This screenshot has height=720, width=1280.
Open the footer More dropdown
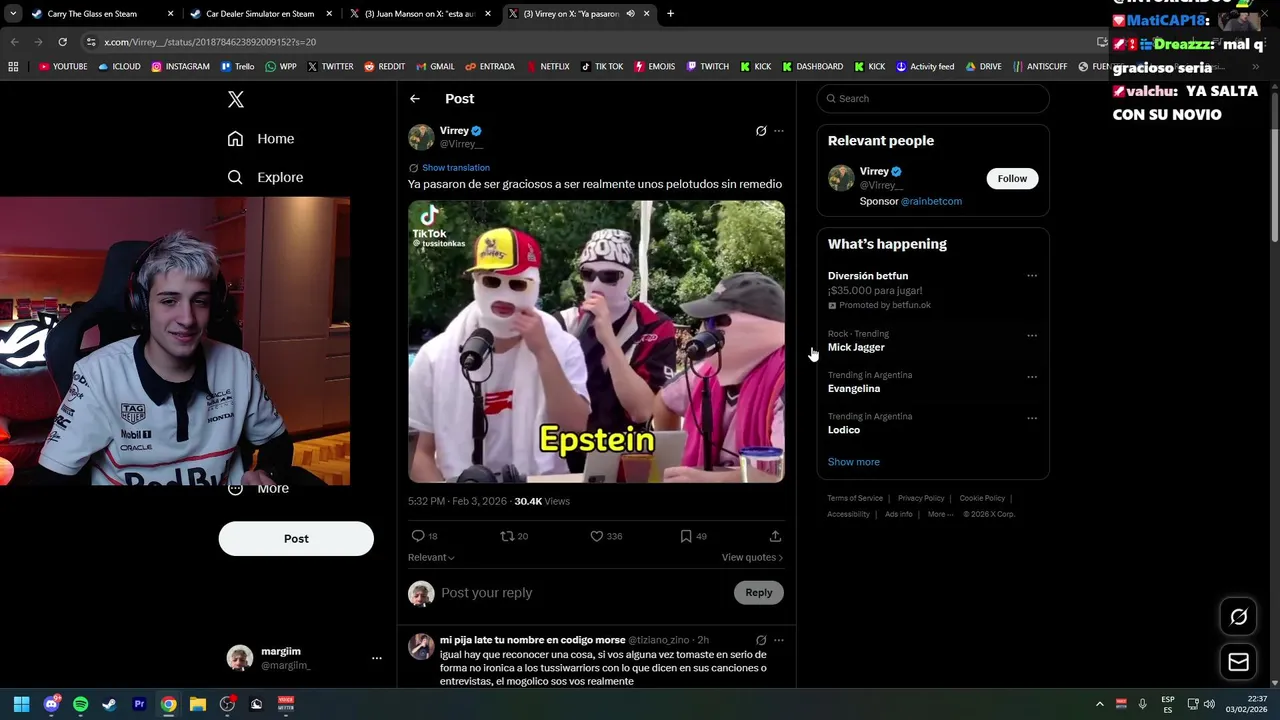pos(940,514)
